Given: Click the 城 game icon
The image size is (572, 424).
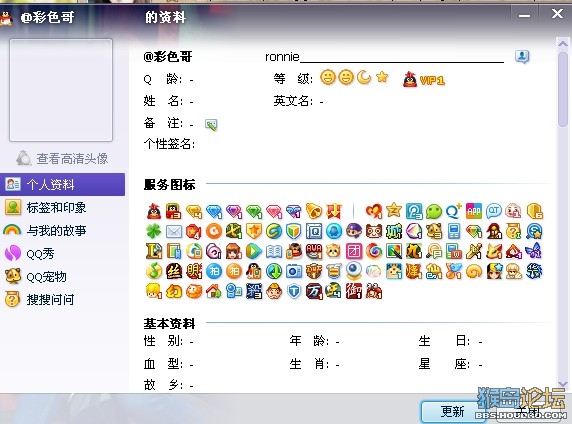Looking at the screenshot, I should pos(394,231).
